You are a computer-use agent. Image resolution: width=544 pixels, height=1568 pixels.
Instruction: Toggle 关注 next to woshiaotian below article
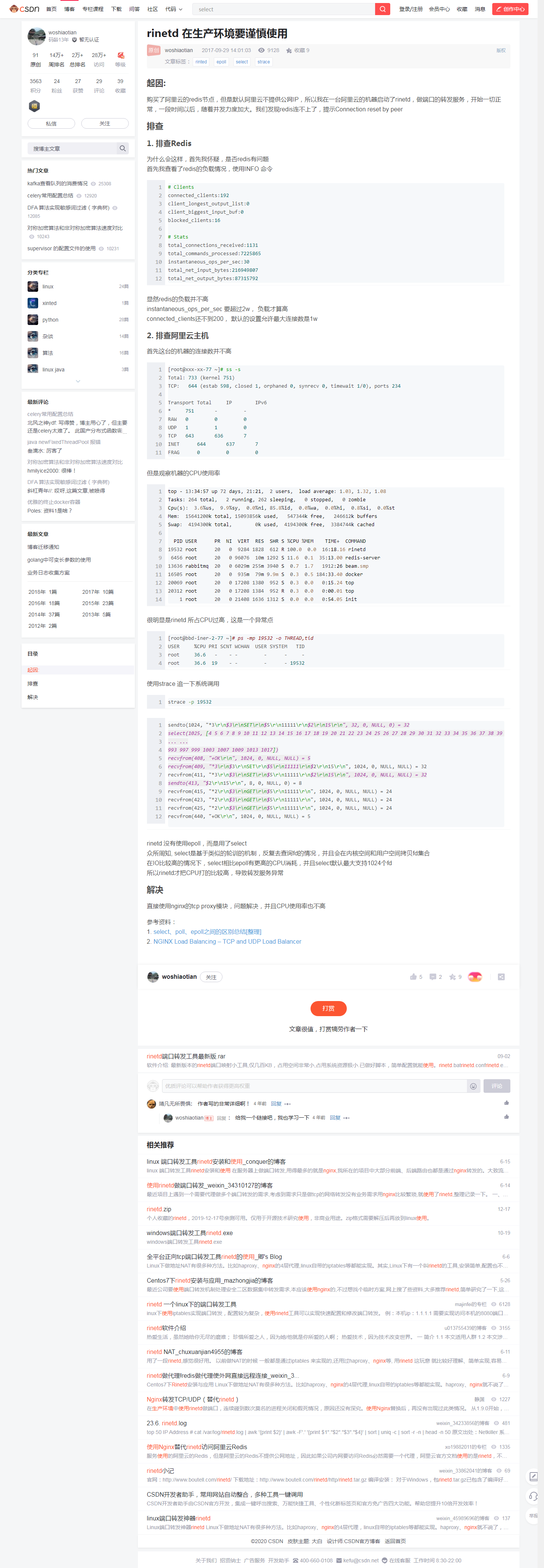click(x=211, y=977)
